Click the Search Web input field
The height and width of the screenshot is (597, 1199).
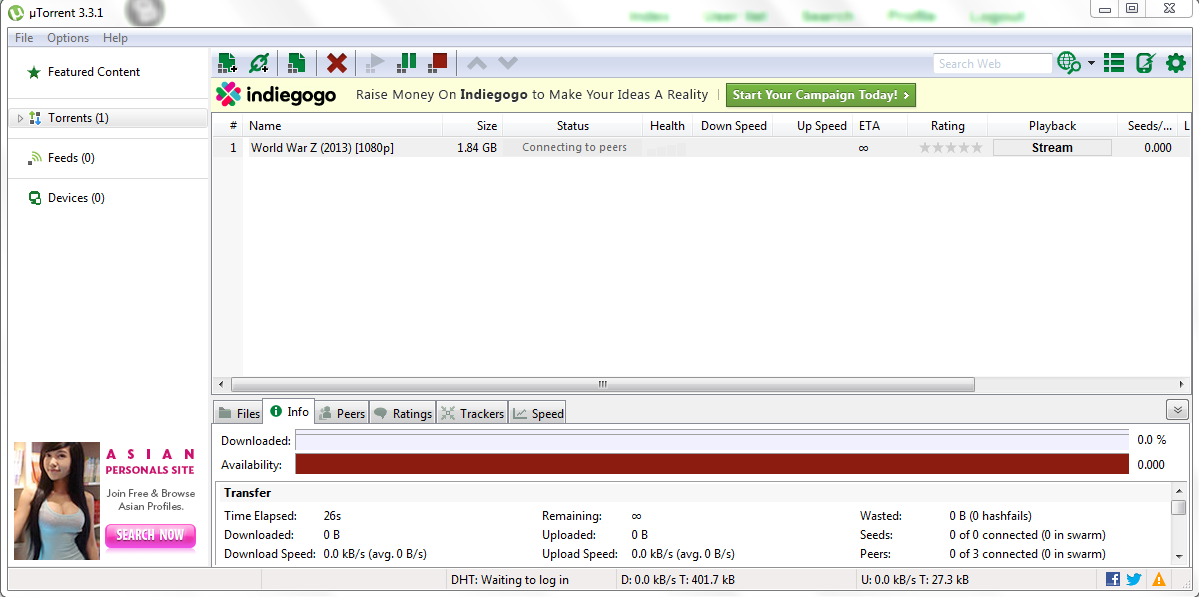(x=993, y=64)
